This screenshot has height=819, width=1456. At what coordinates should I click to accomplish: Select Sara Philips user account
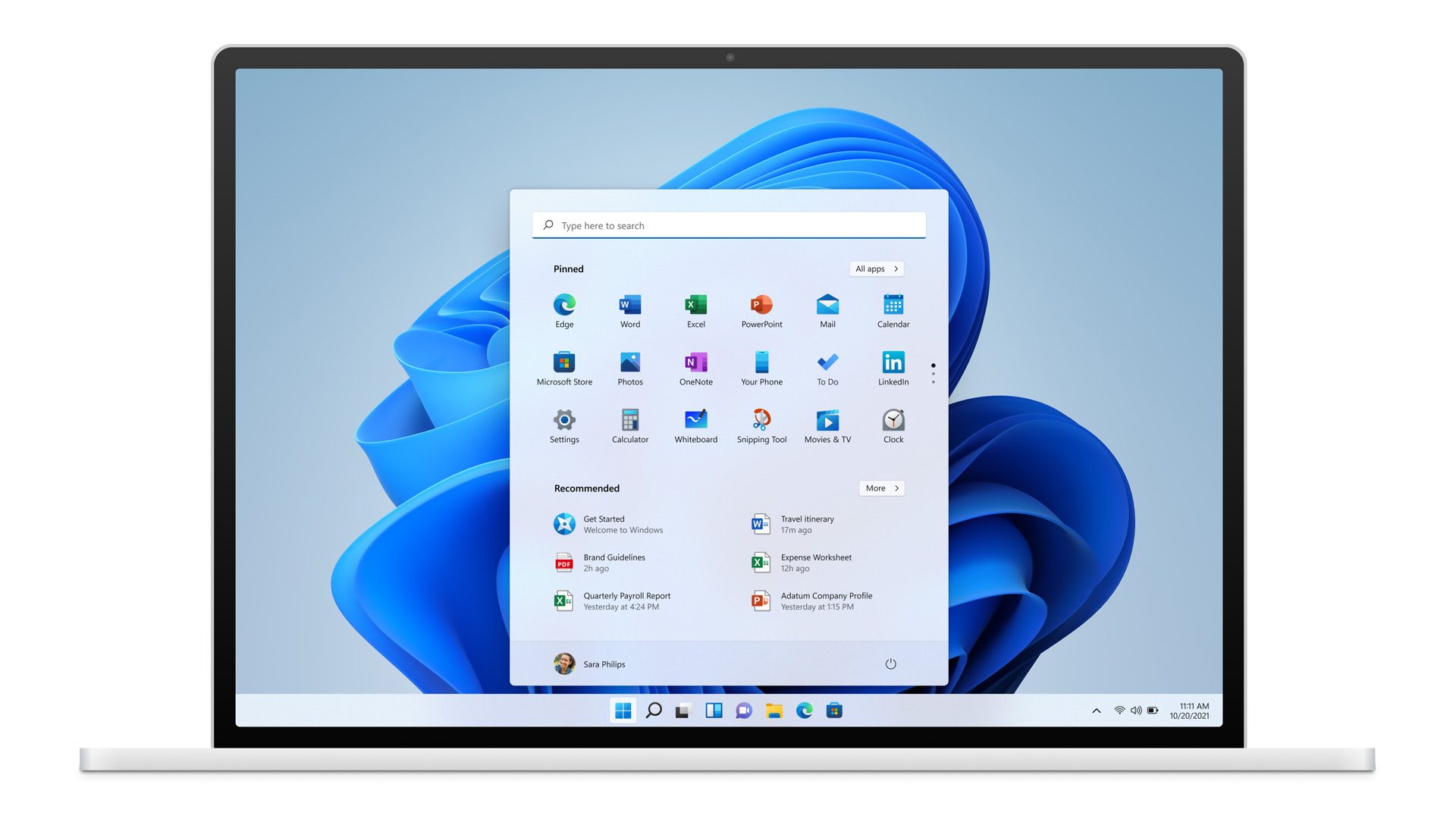coord(590,664)
